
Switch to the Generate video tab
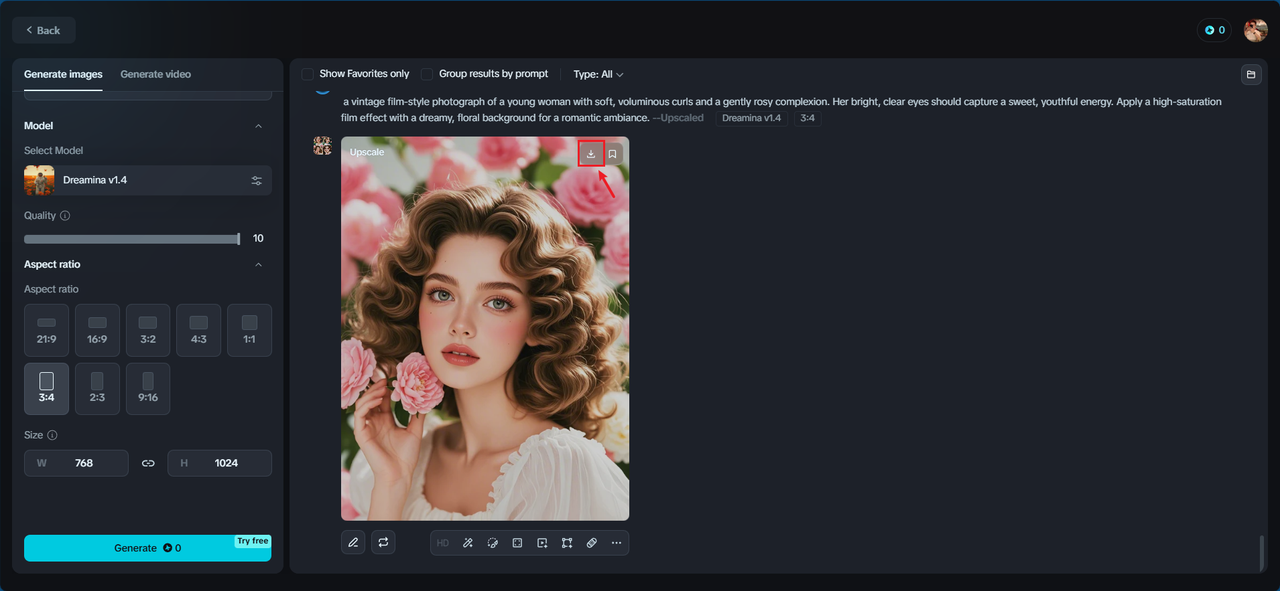[155, 74]
